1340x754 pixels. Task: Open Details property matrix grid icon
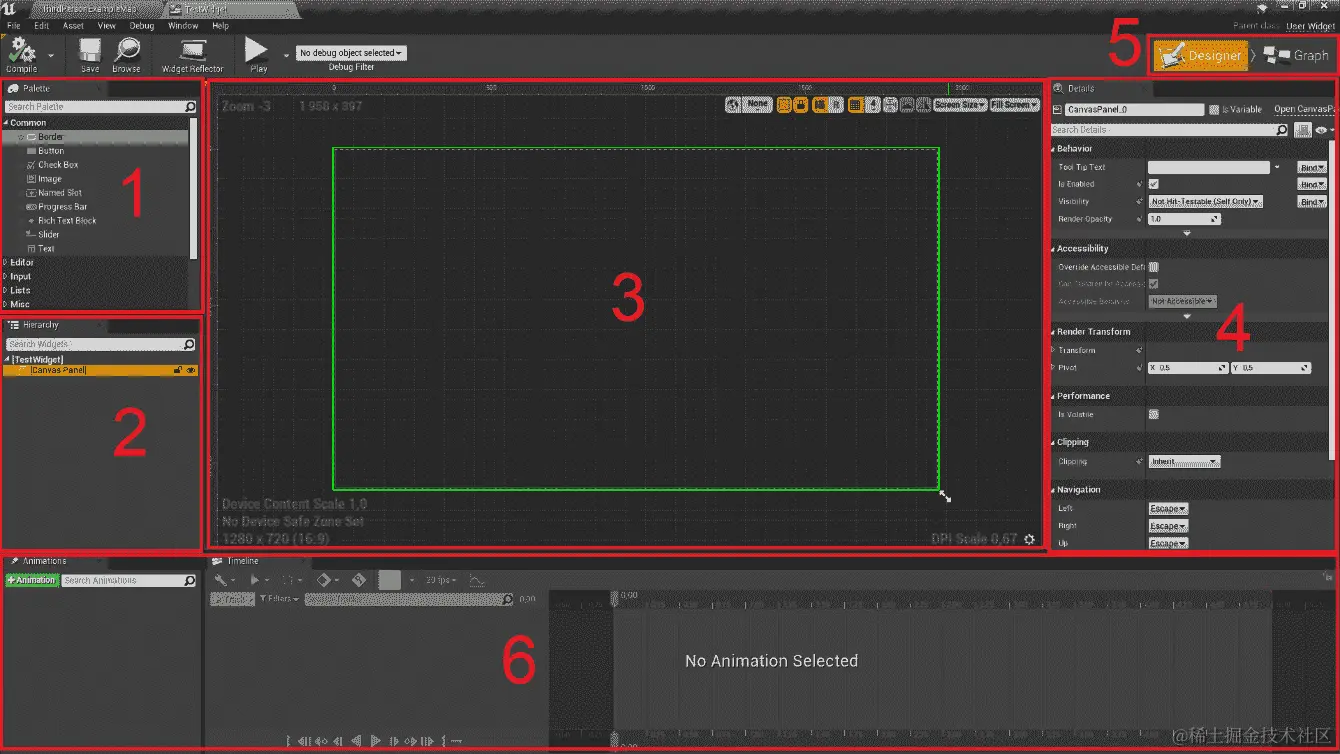(x=1303, y=130)
